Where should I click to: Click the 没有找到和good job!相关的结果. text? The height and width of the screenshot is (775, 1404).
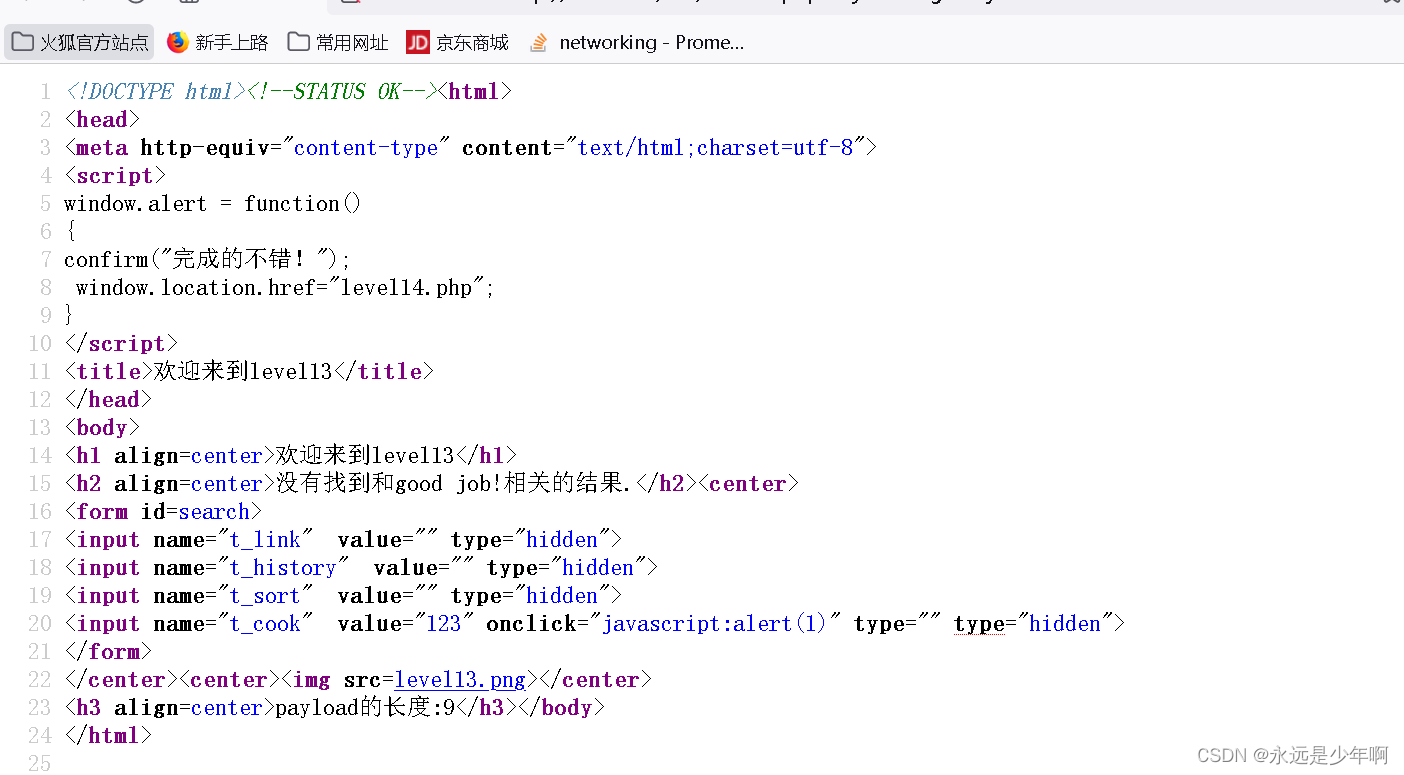point(454,484)
